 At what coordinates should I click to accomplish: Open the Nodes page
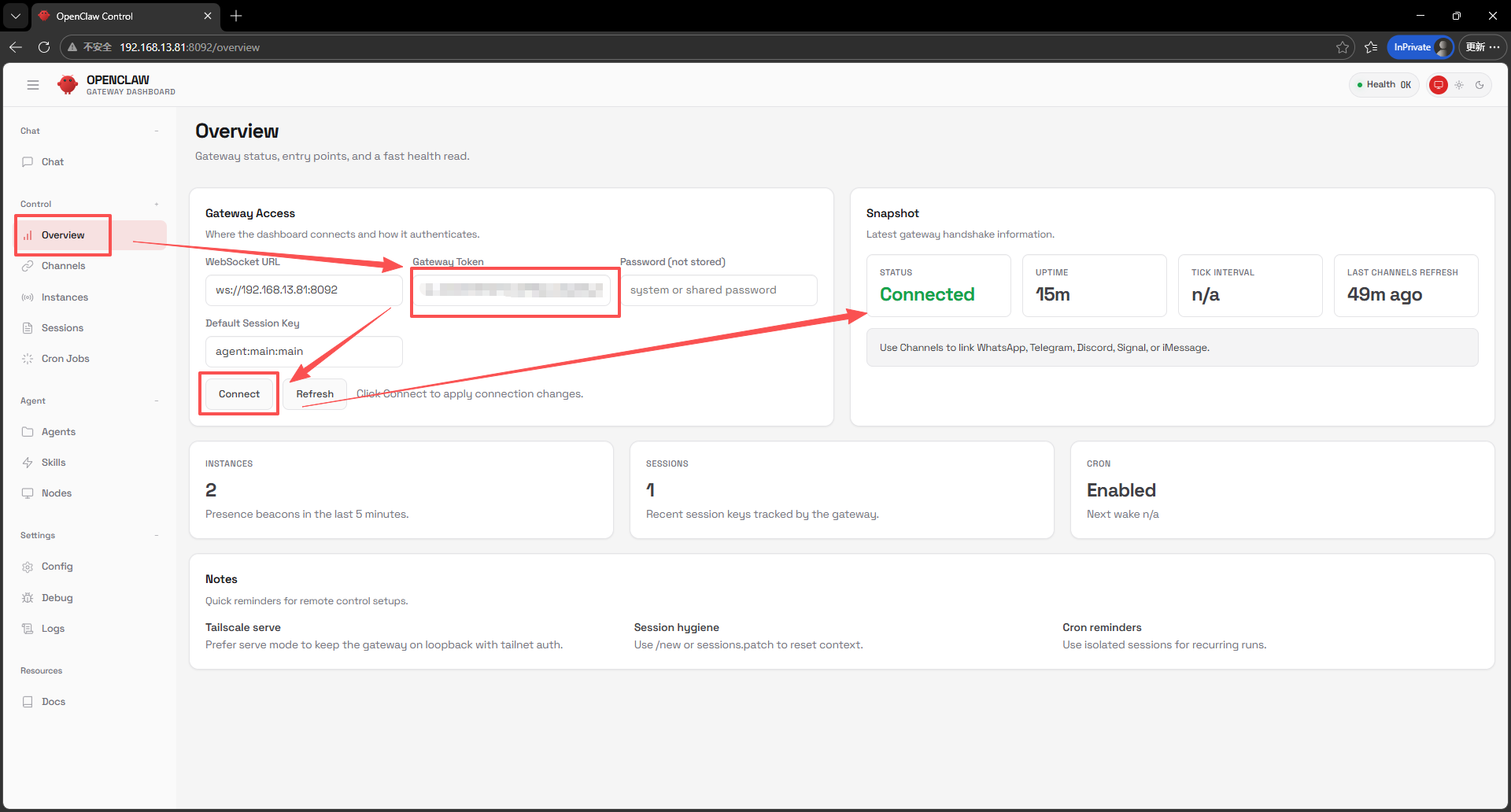(91, 493)
